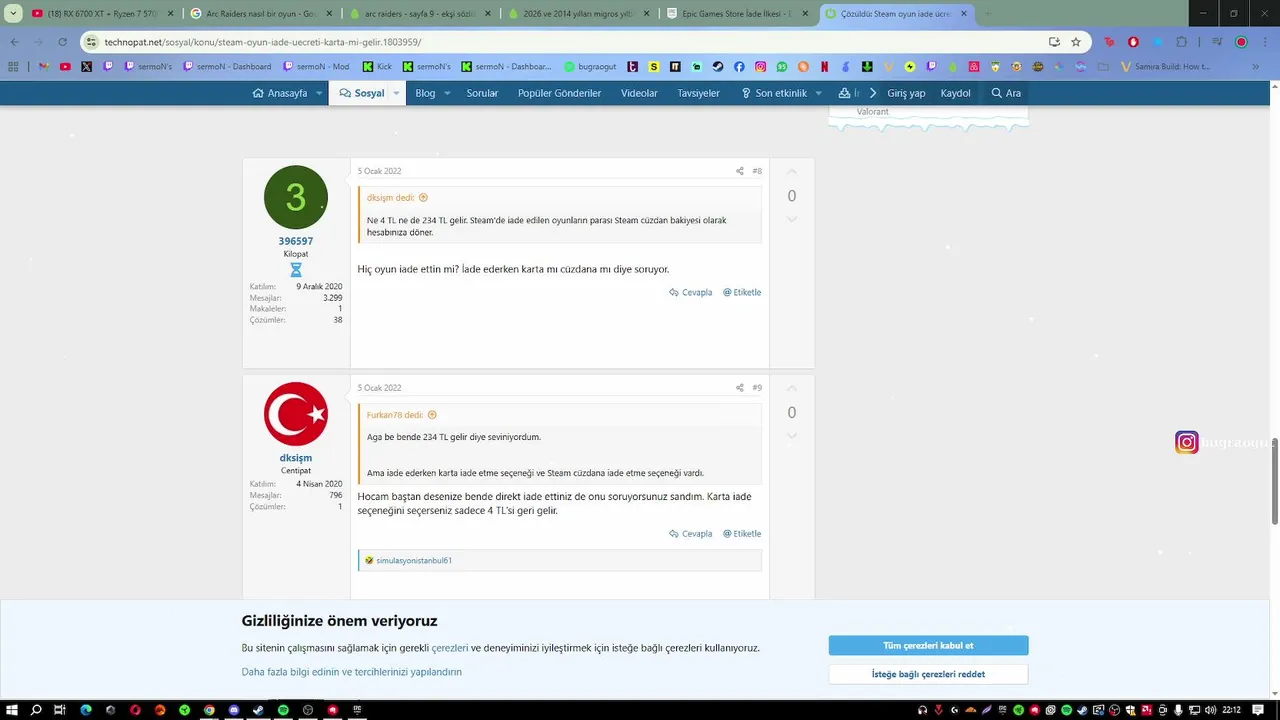1280x720 pixels.
Task: Open the Sorular menu item
Action: point(482,93)
